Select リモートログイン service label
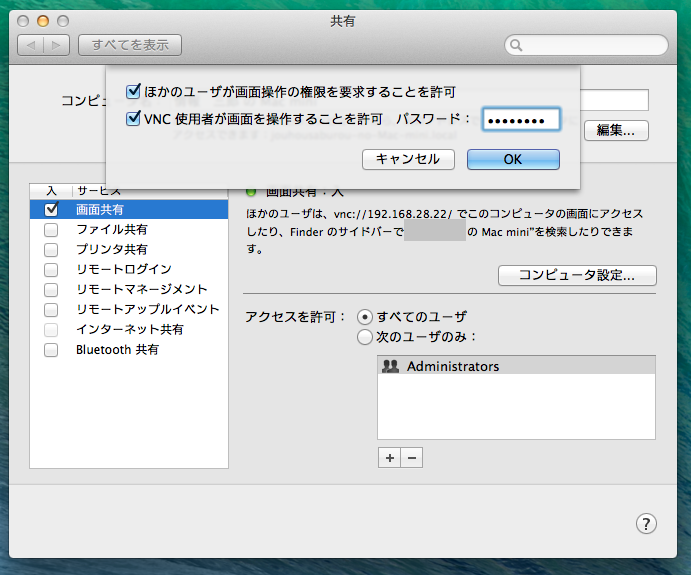691x575 pixels. (124, 270)
